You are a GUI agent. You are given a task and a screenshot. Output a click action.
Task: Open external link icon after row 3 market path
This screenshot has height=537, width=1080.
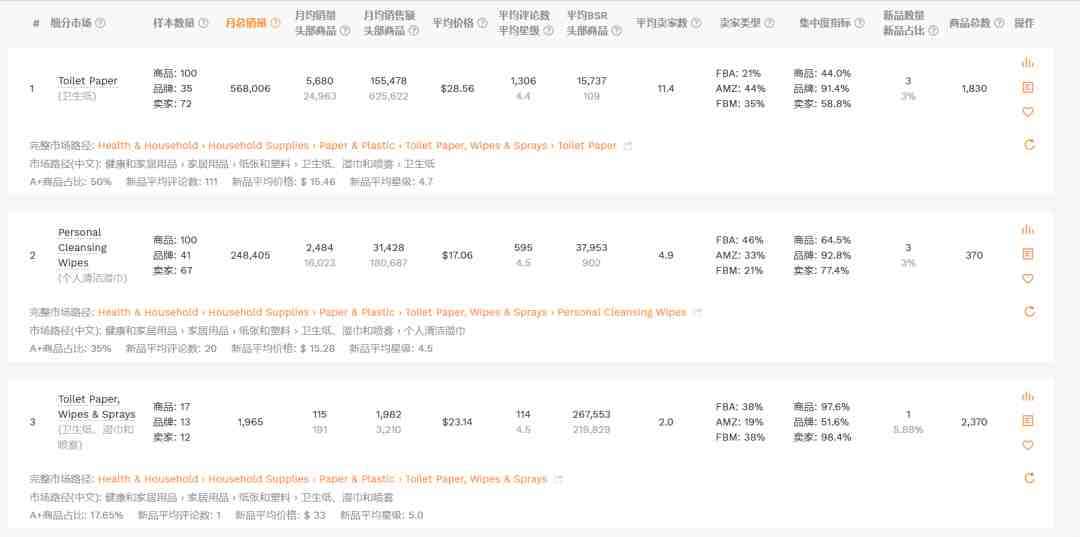pos(559,479)
